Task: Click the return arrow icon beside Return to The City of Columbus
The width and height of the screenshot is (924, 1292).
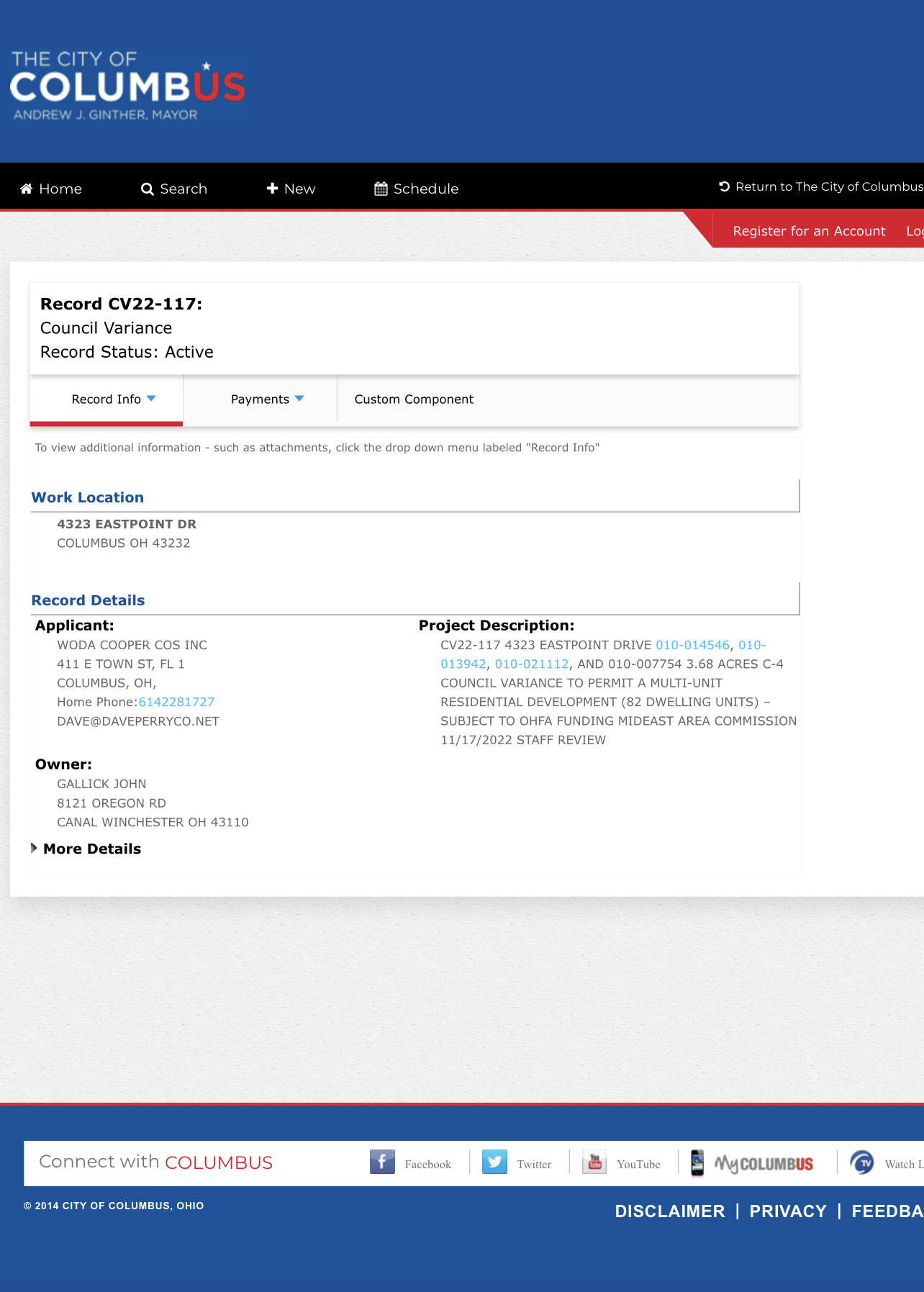Action: coord(725,186)
